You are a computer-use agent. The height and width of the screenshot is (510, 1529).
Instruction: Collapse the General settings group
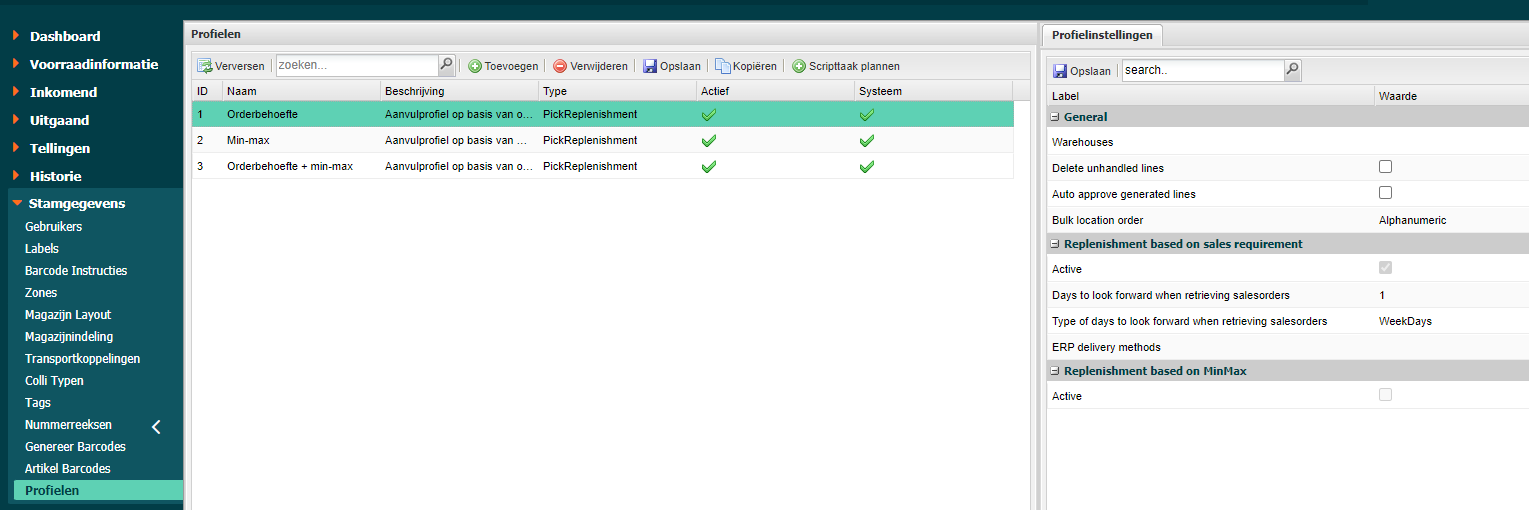(1055, 117)
